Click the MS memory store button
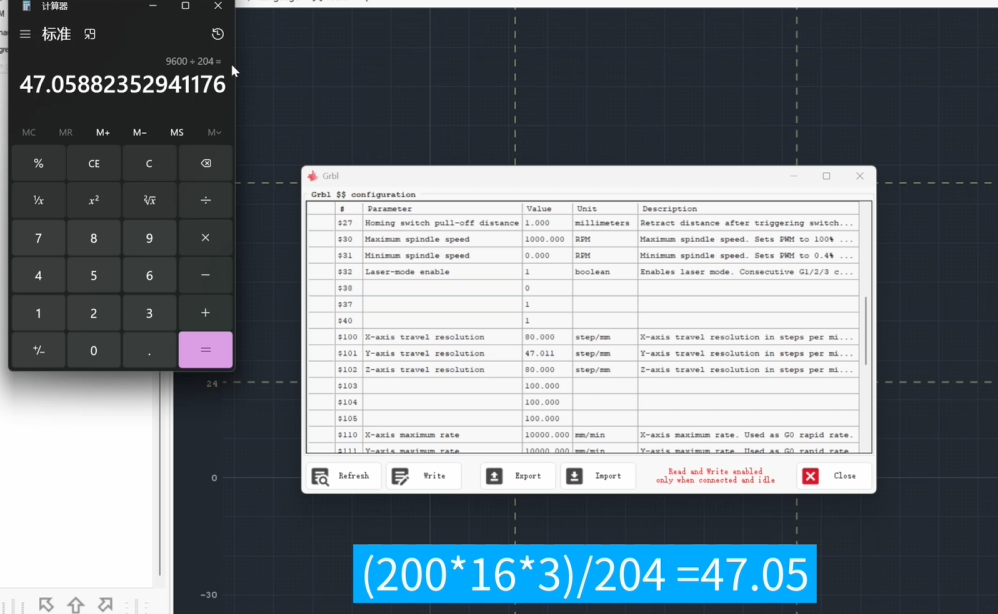The width and height of the screenshot is (998, 614). coord(177,133)
